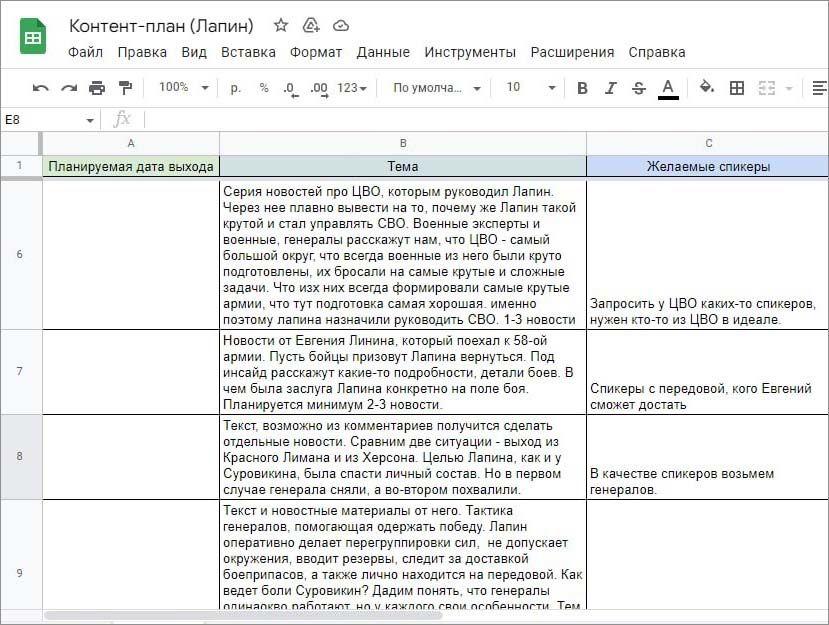Click the percent format button
The height and width of the screenshot is (625, 829).
tap(264, 88)
